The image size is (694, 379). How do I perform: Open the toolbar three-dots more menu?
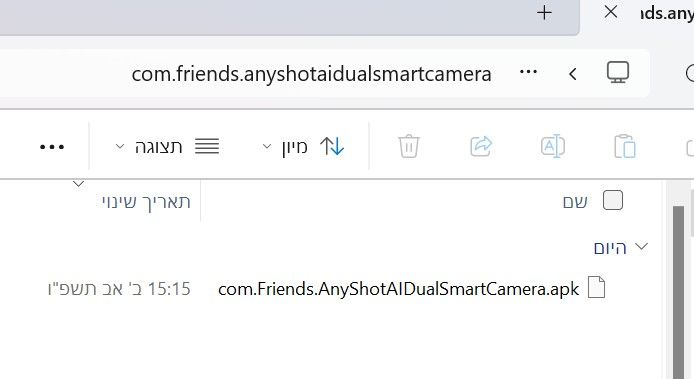coord(52,147)
